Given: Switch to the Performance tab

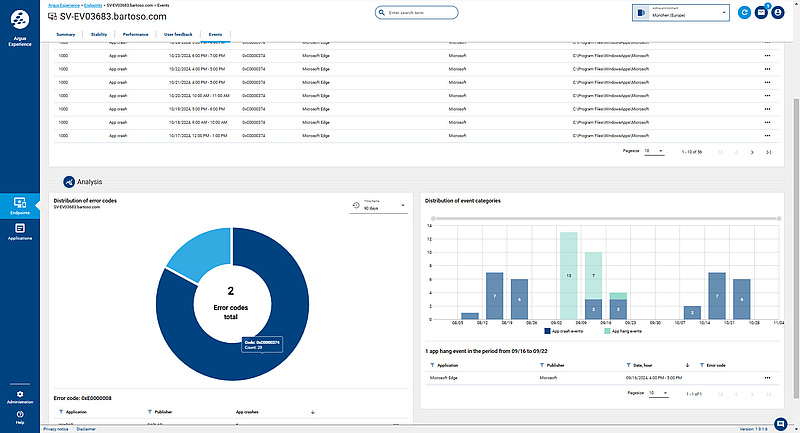Looking at the screenshot, I should [136, 34].
